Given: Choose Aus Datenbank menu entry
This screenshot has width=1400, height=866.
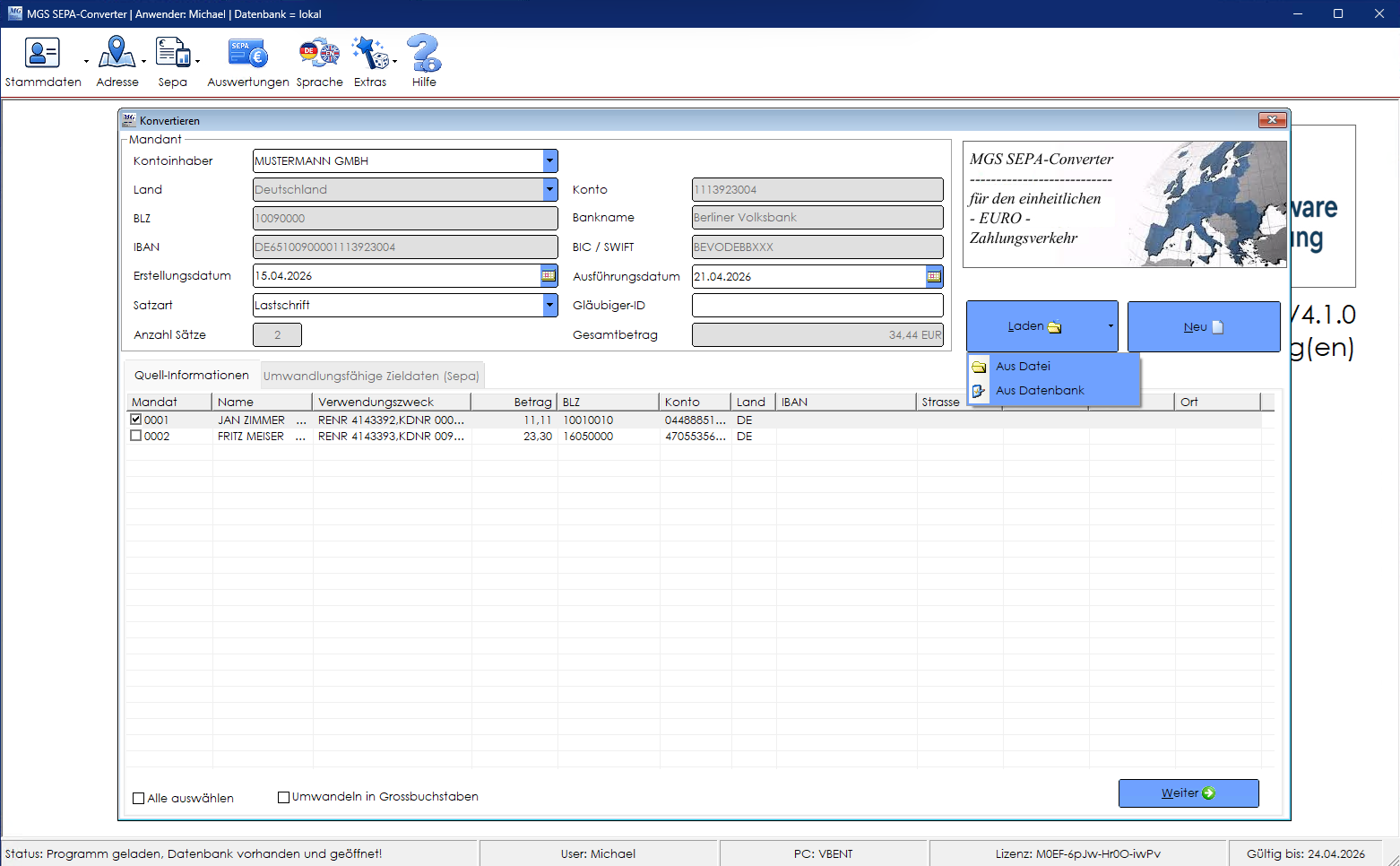Looking at the screenshot, I should [x=1040, y=391].
